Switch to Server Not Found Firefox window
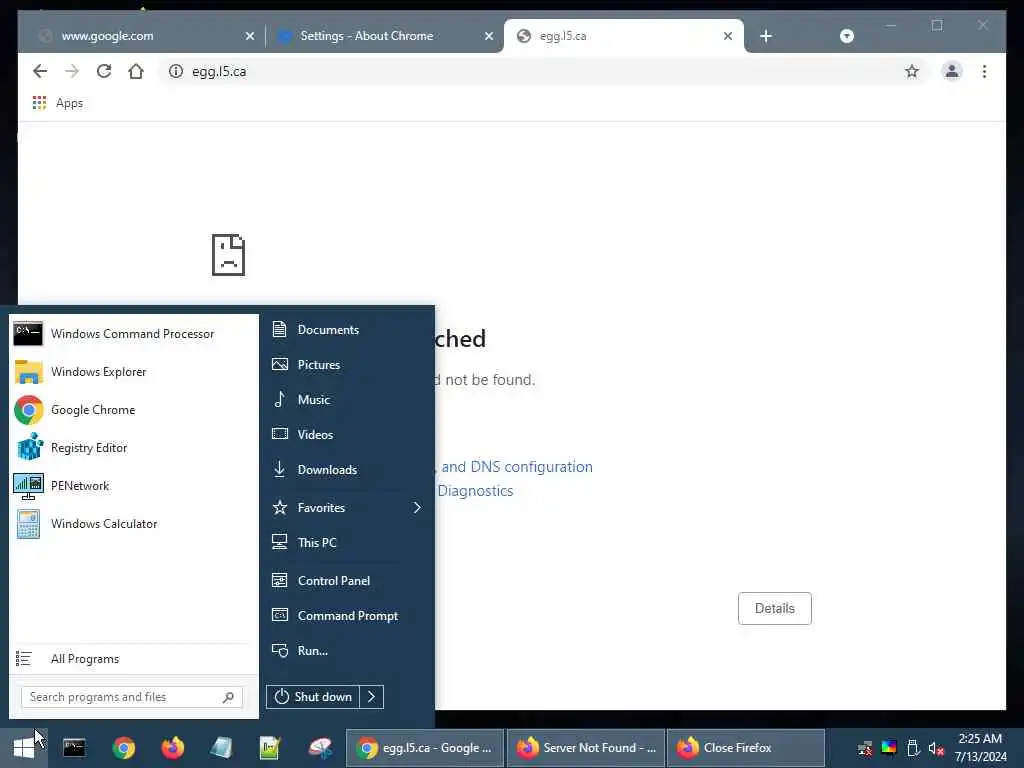The height and width of the screenshot is (768, 1024). 586,748
